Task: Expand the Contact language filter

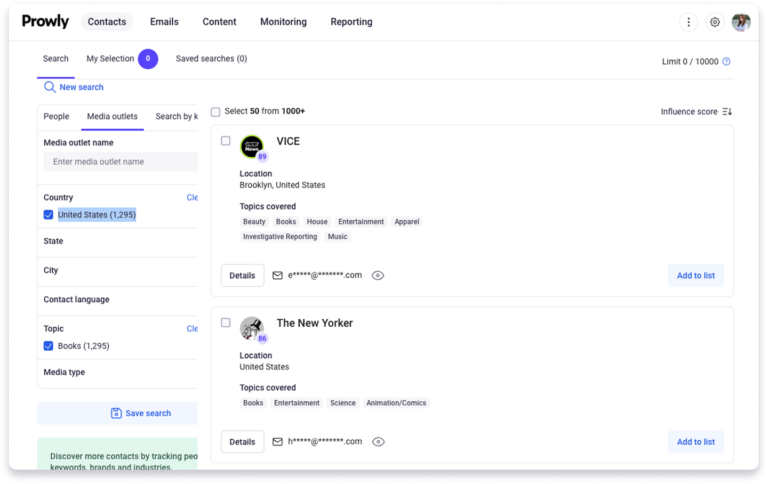Action: (76, 299)
